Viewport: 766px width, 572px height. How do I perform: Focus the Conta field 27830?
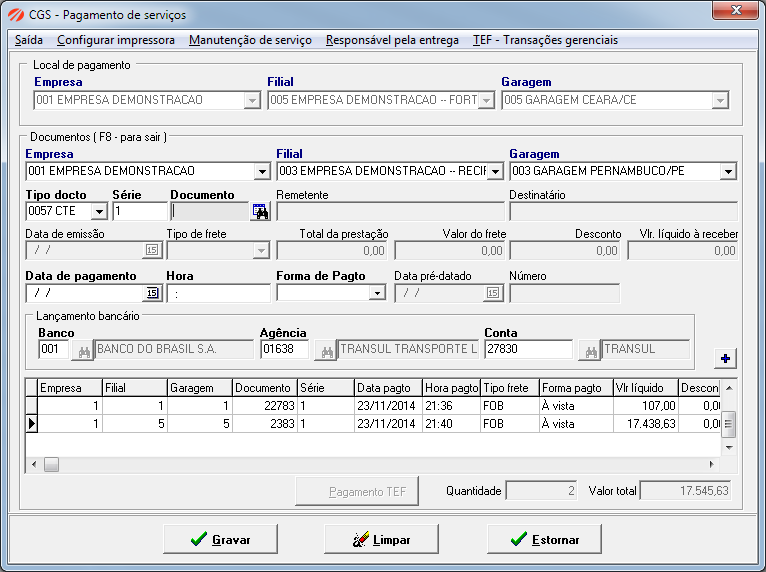click(x=528, y=349)
